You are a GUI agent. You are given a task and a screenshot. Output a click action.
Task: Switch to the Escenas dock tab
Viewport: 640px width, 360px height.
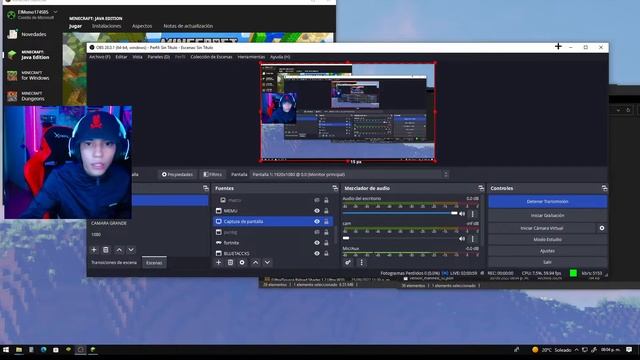pyautogui.click(x=154, y=263)
